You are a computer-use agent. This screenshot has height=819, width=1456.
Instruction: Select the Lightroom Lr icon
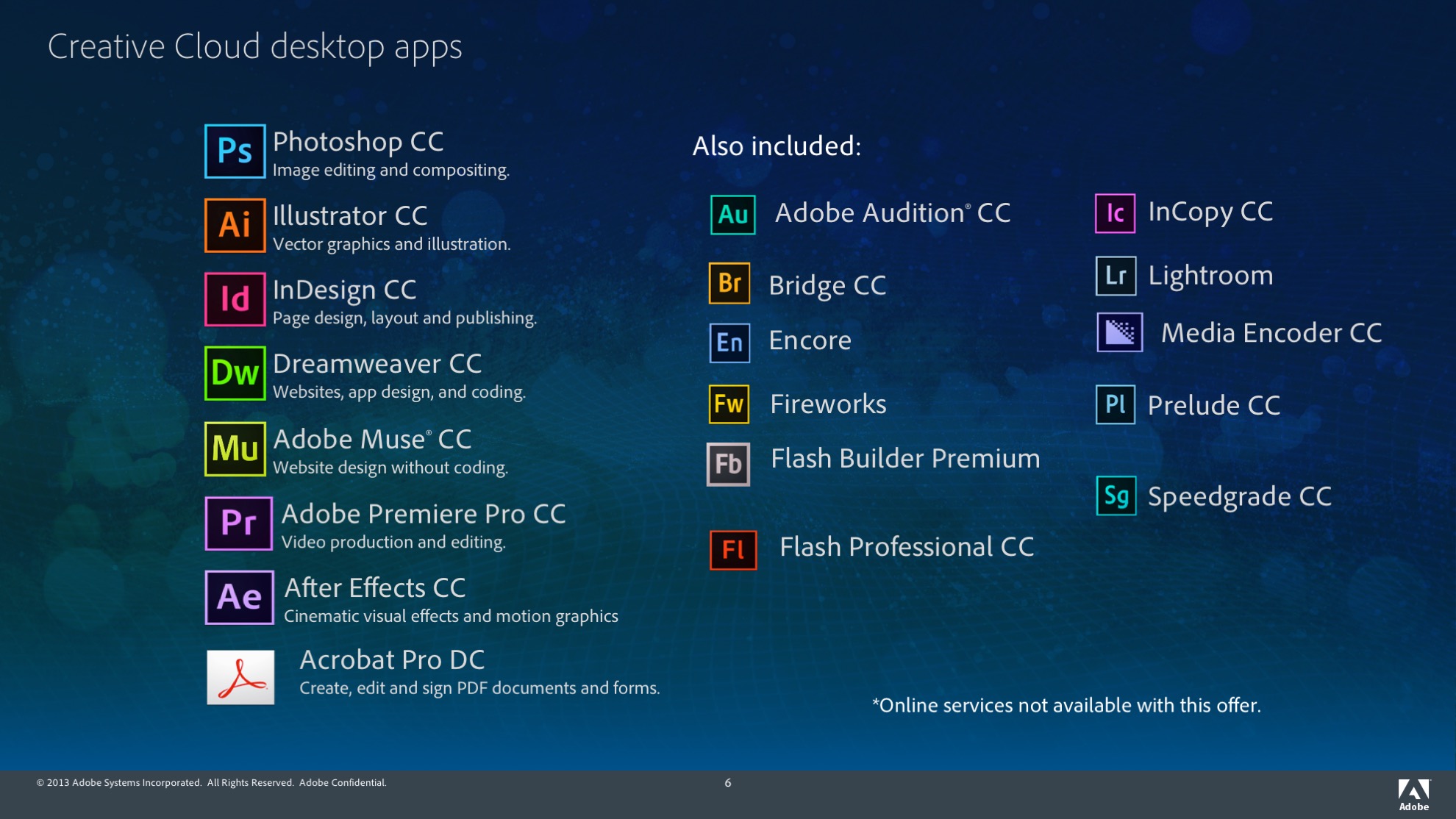point(1115,276)
